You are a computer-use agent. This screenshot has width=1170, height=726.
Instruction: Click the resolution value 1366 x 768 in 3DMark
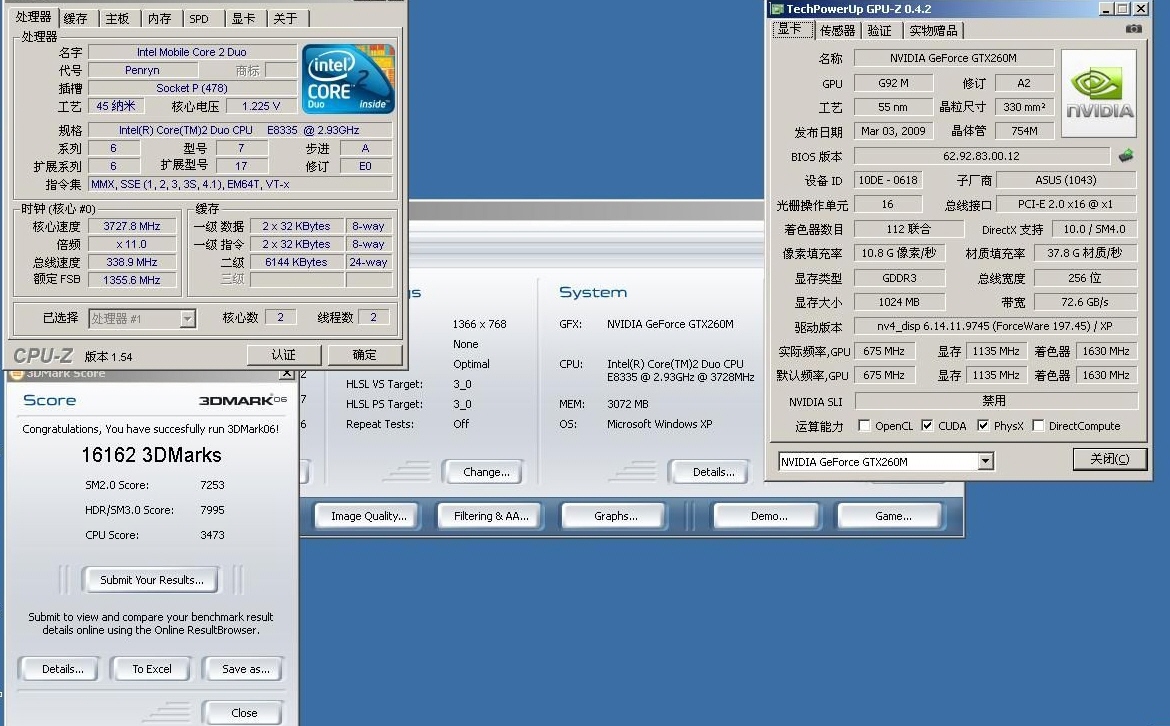pos(480,324)
